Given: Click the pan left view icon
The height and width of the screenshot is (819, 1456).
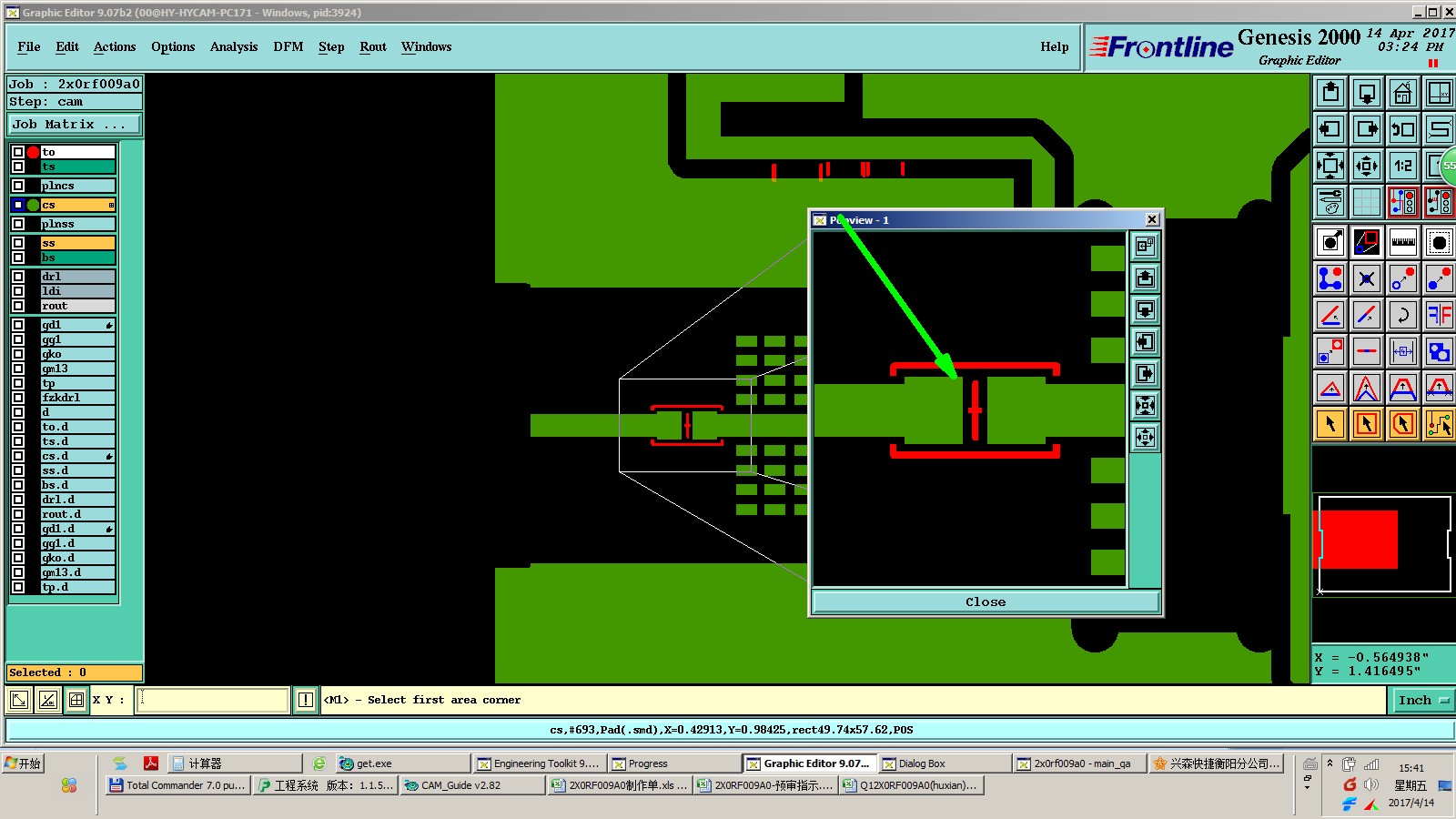Looking at the screenshot, I should point(1330,129).
